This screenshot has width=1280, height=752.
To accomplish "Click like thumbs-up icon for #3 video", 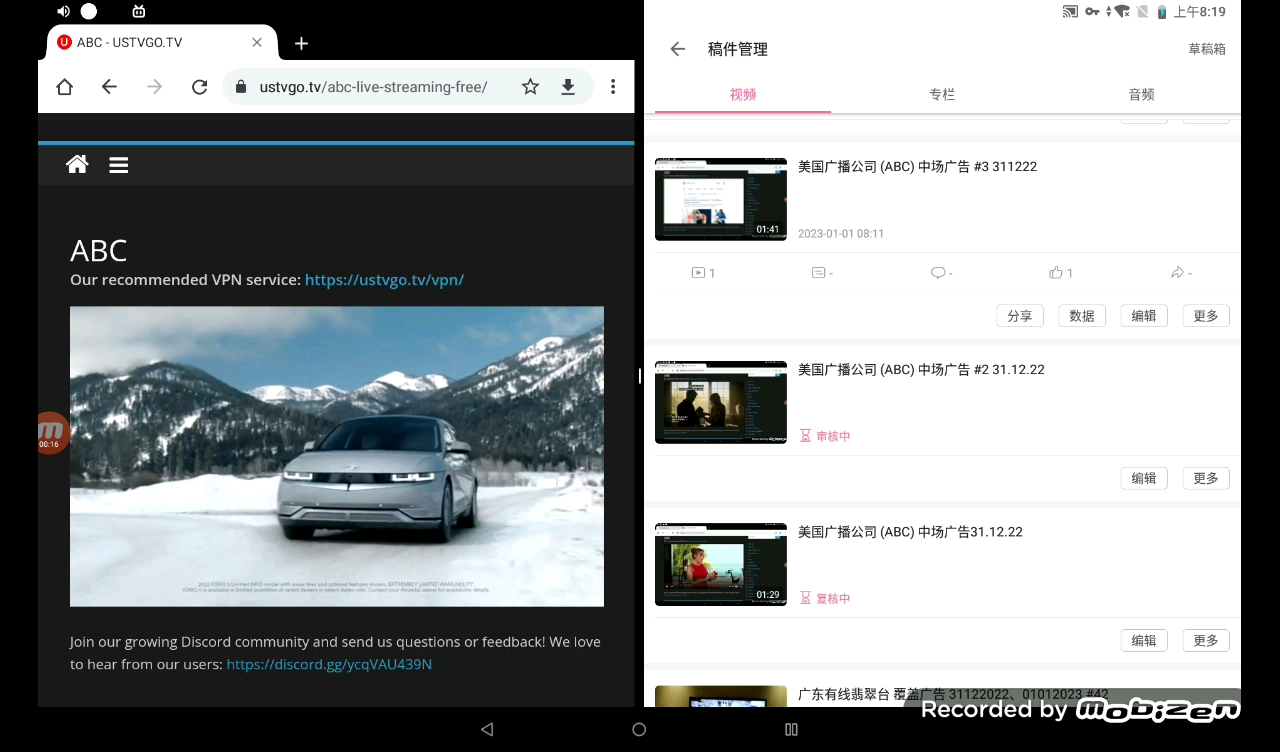I will 1056,273.
